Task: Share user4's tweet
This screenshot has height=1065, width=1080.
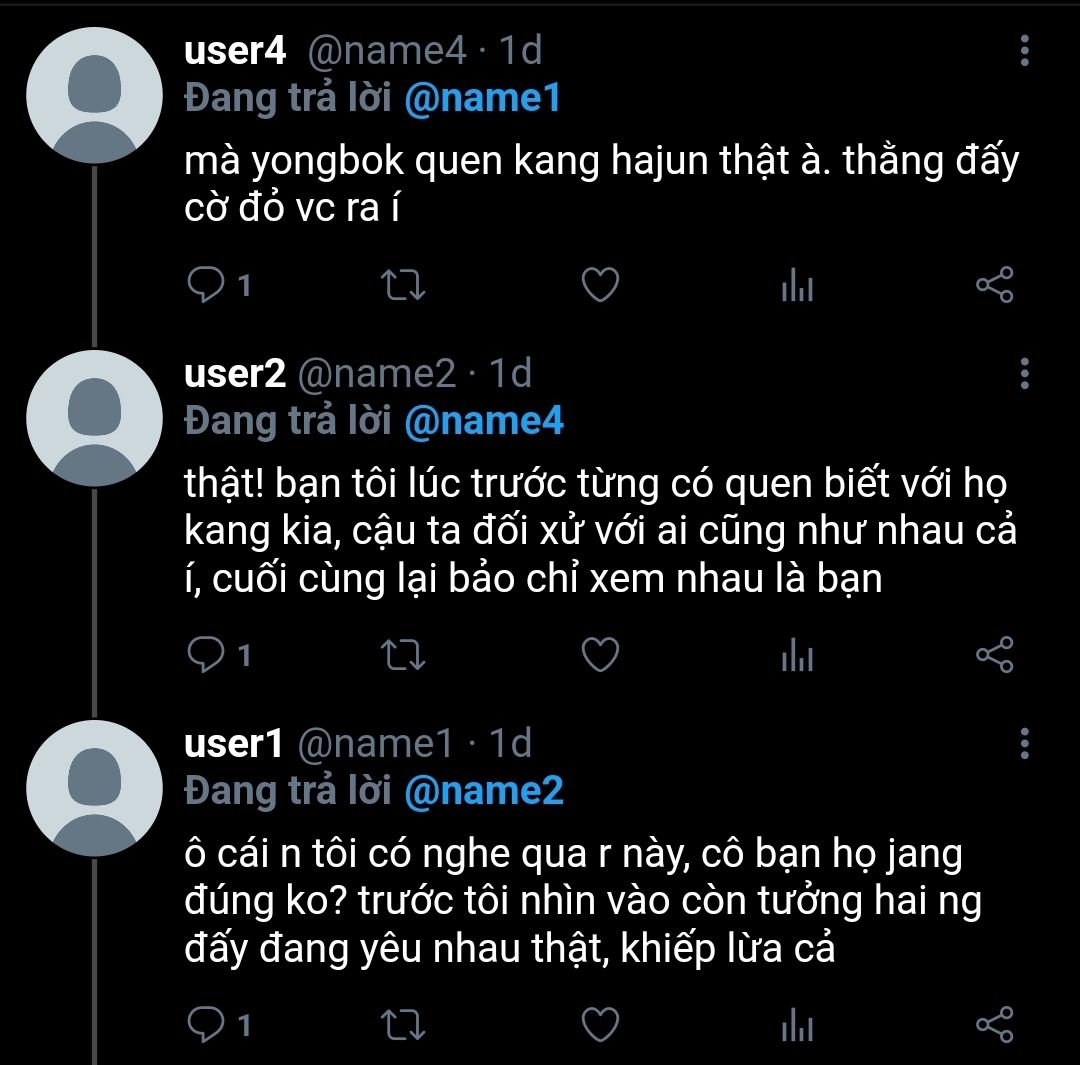Action: (x=995, y=285)
